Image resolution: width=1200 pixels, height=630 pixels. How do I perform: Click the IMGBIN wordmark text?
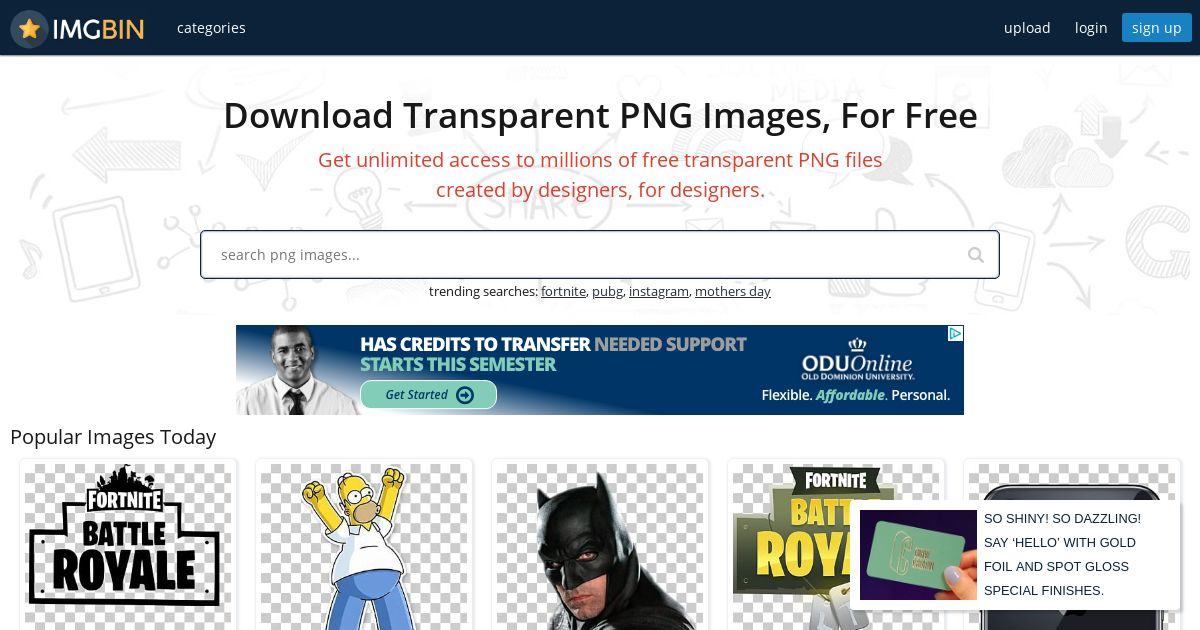tap(98, 29)
